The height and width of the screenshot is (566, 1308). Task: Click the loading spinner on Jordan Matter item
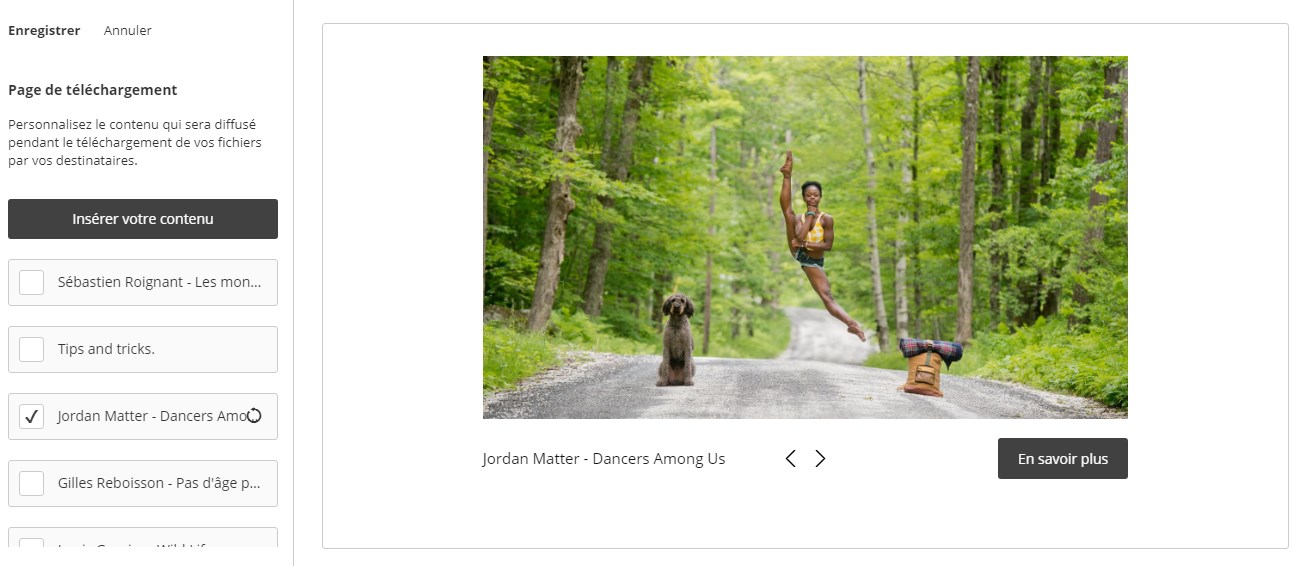click(x=254, y=416)
